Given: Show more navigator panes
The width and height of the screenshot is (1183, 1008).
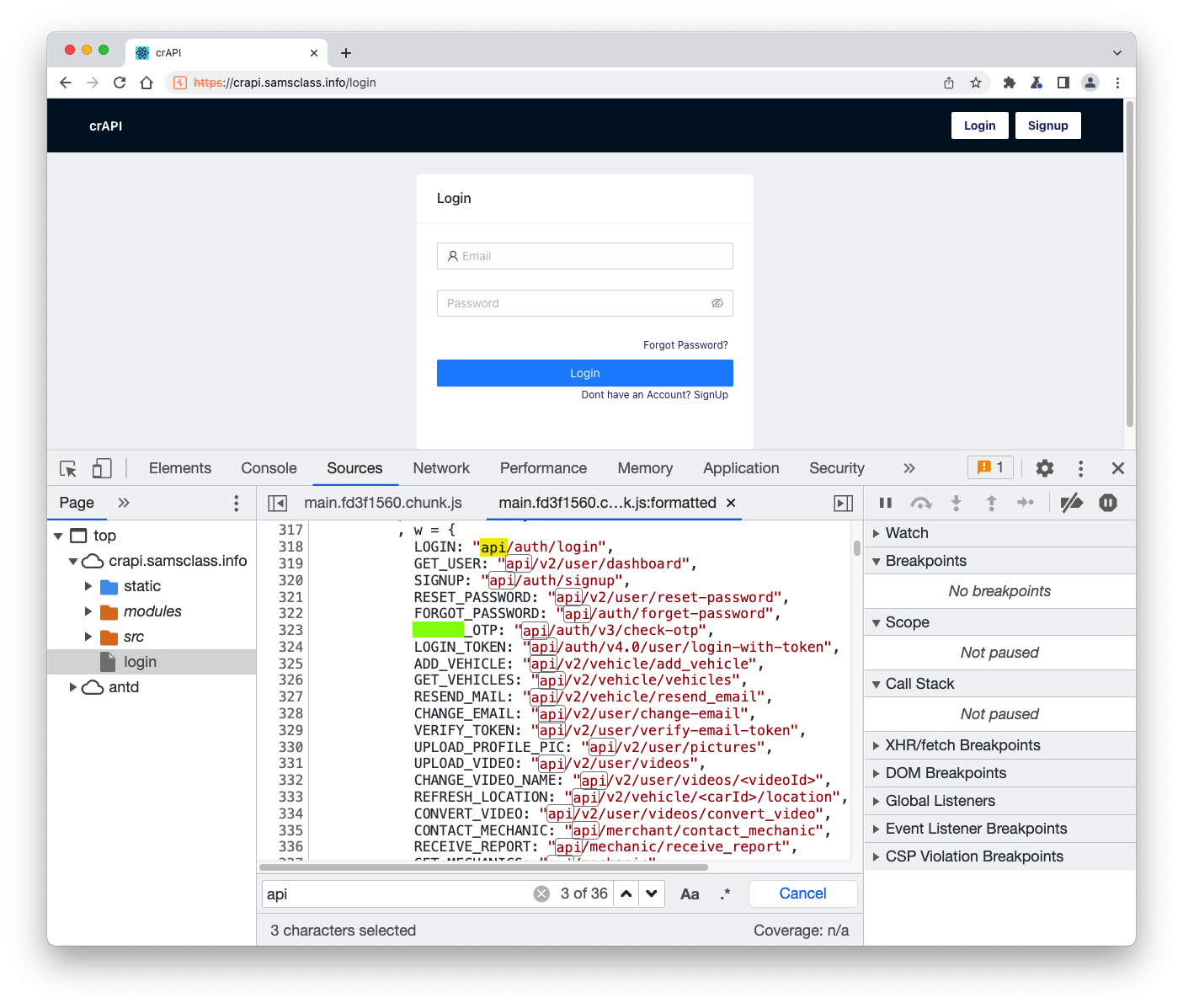Looking at the screenshot, I should coord(124,503).
